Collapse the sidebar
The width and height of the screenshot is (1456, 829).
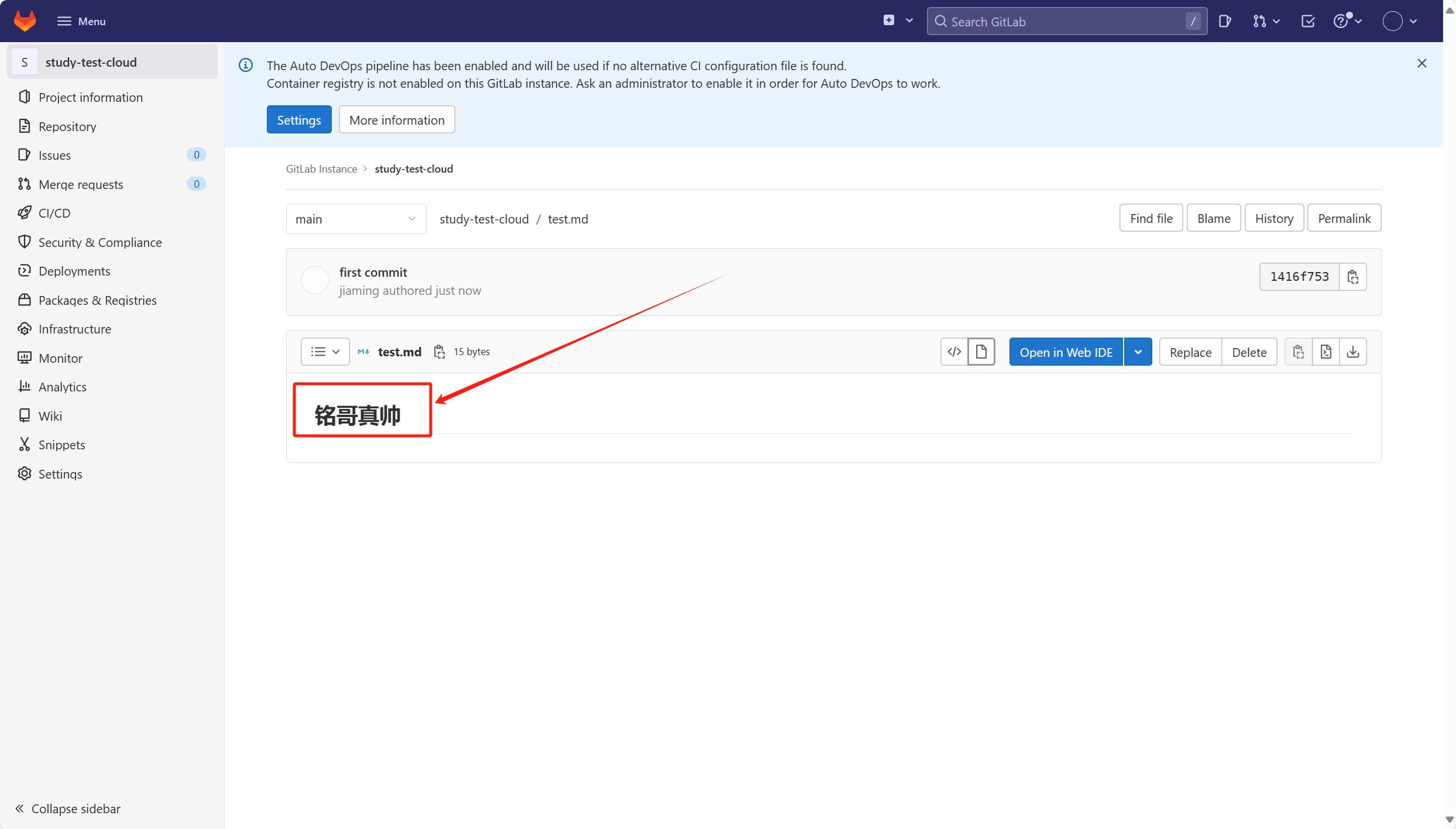[x=68, y=809]
